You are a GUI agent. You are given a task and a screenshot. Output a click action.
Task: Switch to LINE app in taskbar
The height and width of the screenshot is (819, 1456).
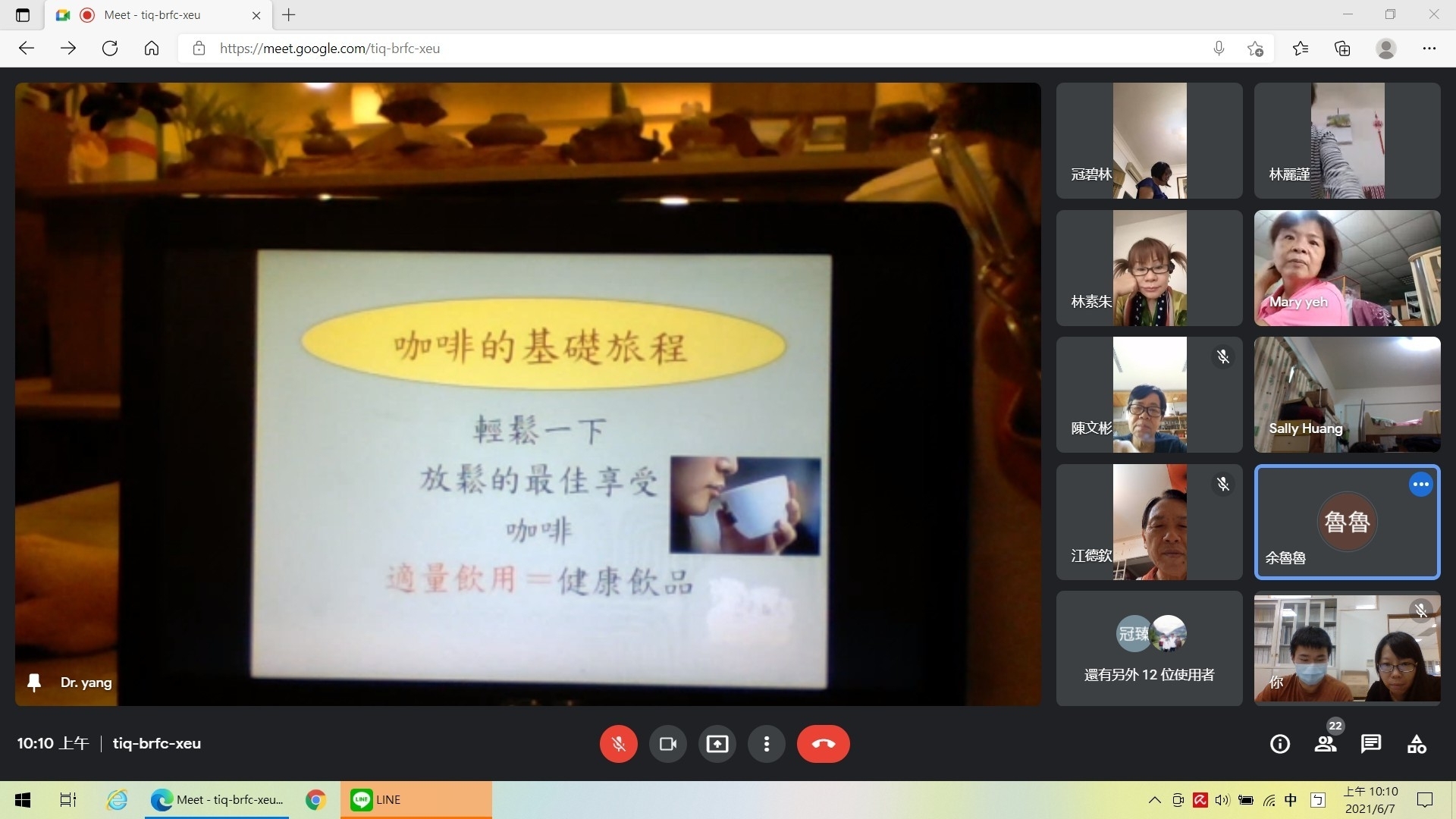[x=416, y=800]
